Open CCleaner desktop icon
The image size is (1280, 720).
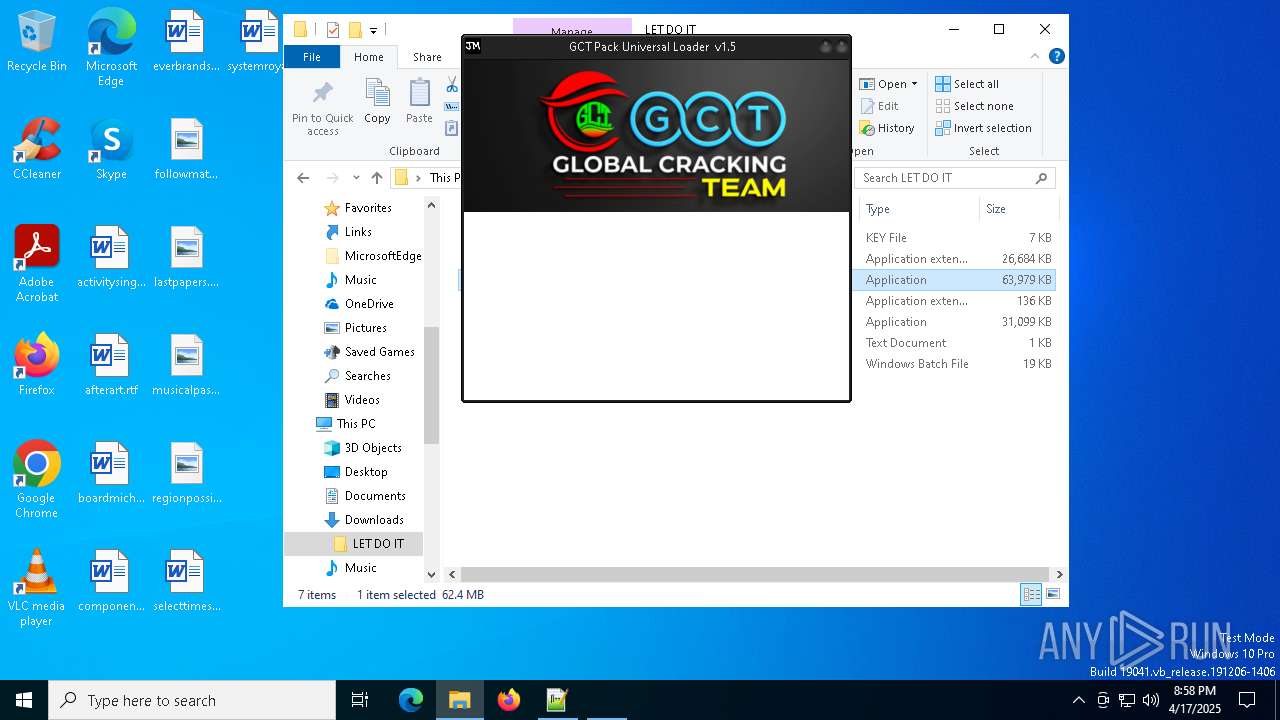[x=36, y=150]
